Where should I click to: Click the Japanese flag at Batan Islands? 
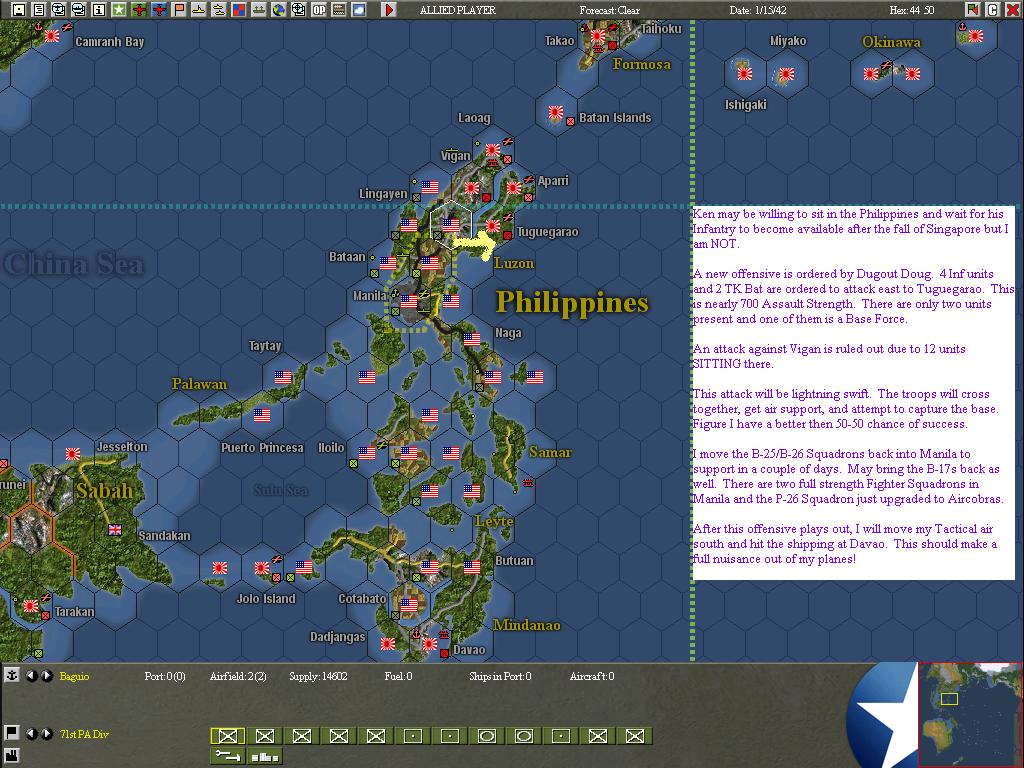(556, 112)
